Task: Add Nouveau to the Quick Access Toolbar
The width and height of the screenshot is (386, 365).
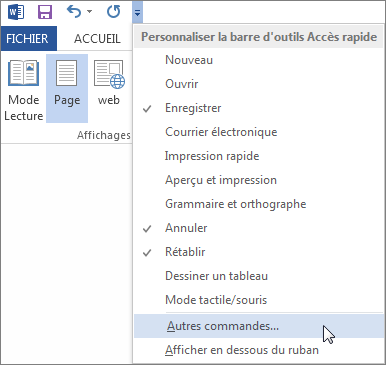Action: tap(258, 60)
